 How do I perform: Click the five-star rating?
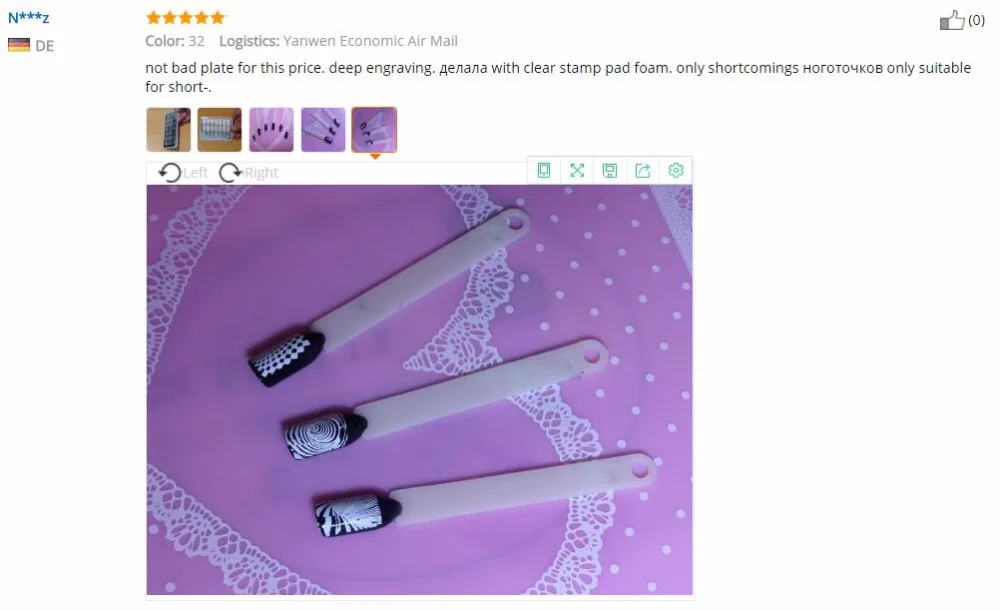click(x=186, y=17)
